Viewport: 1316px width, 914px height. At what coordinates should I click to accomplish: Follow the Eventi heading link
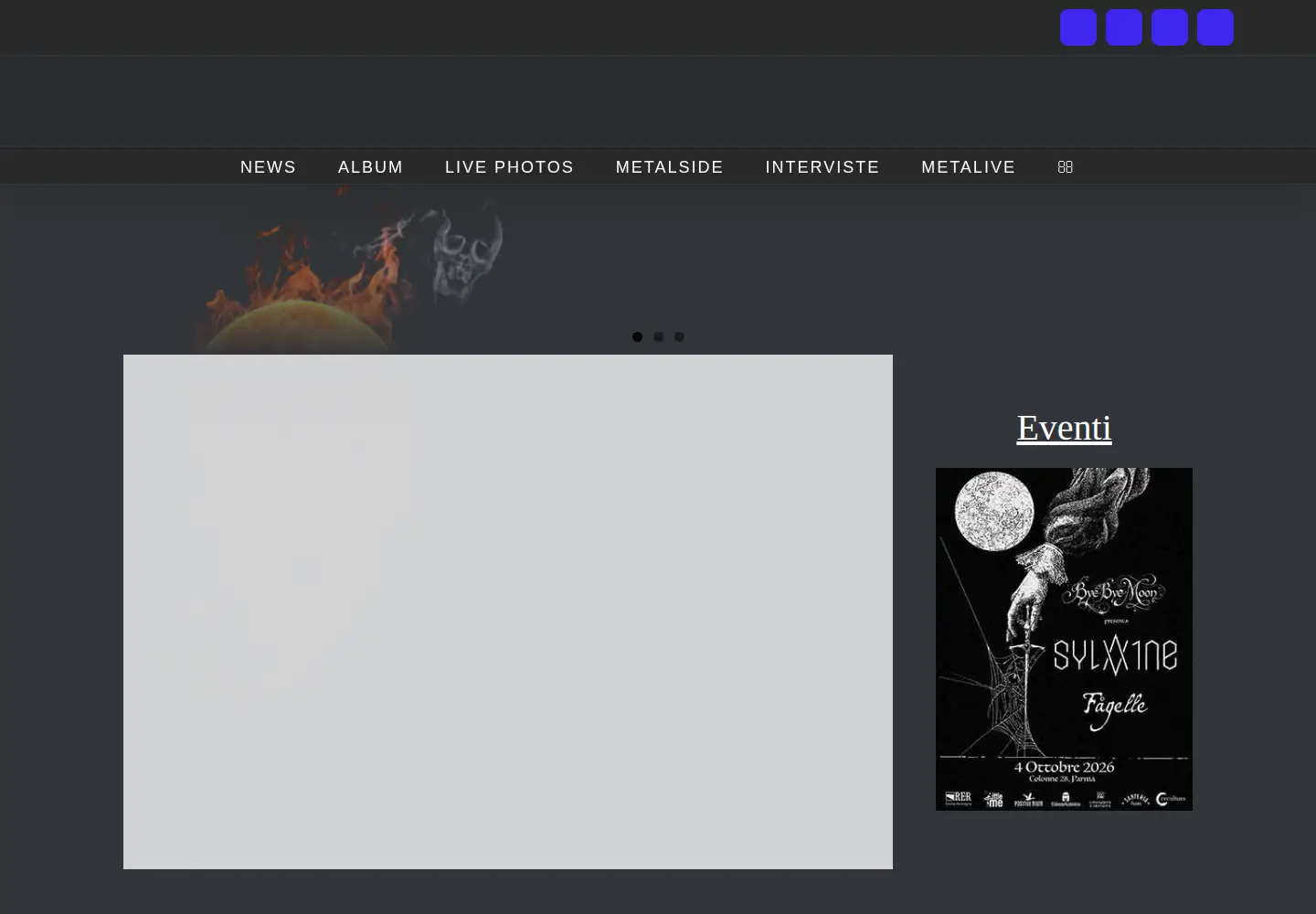[x=1064, y=428]
